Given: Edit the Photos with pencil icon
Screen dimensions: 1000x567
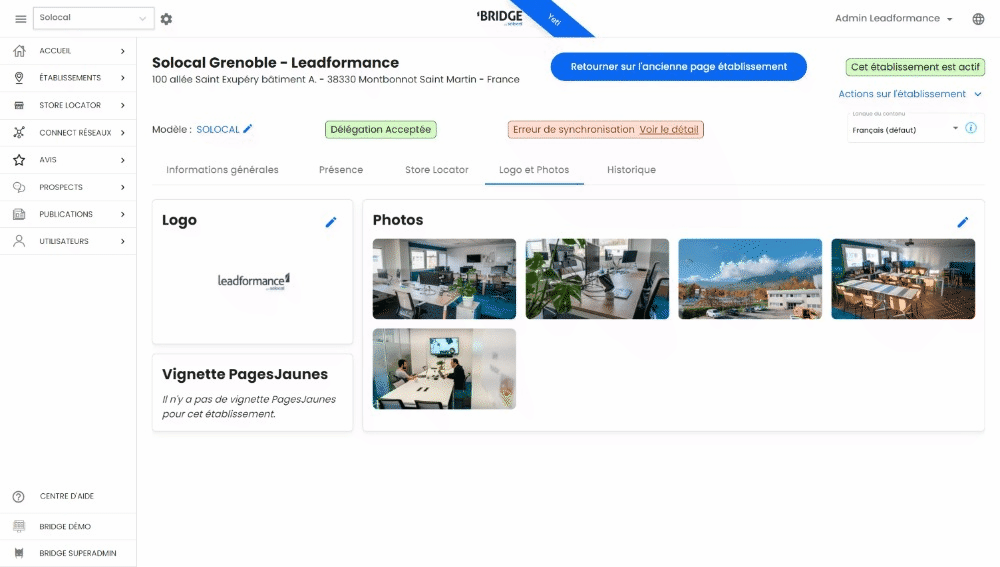Looking at the screenshot, I should click(963, 222).
